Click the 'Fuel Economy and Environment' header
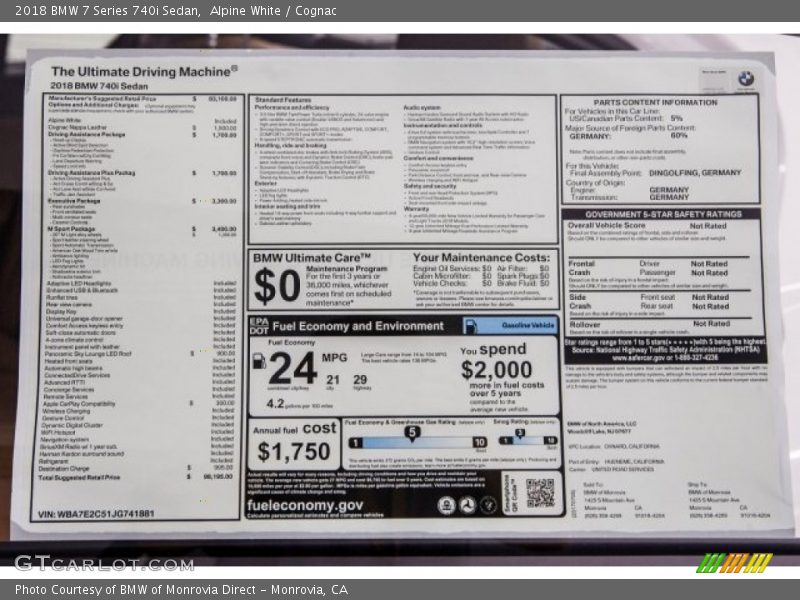 358,326
